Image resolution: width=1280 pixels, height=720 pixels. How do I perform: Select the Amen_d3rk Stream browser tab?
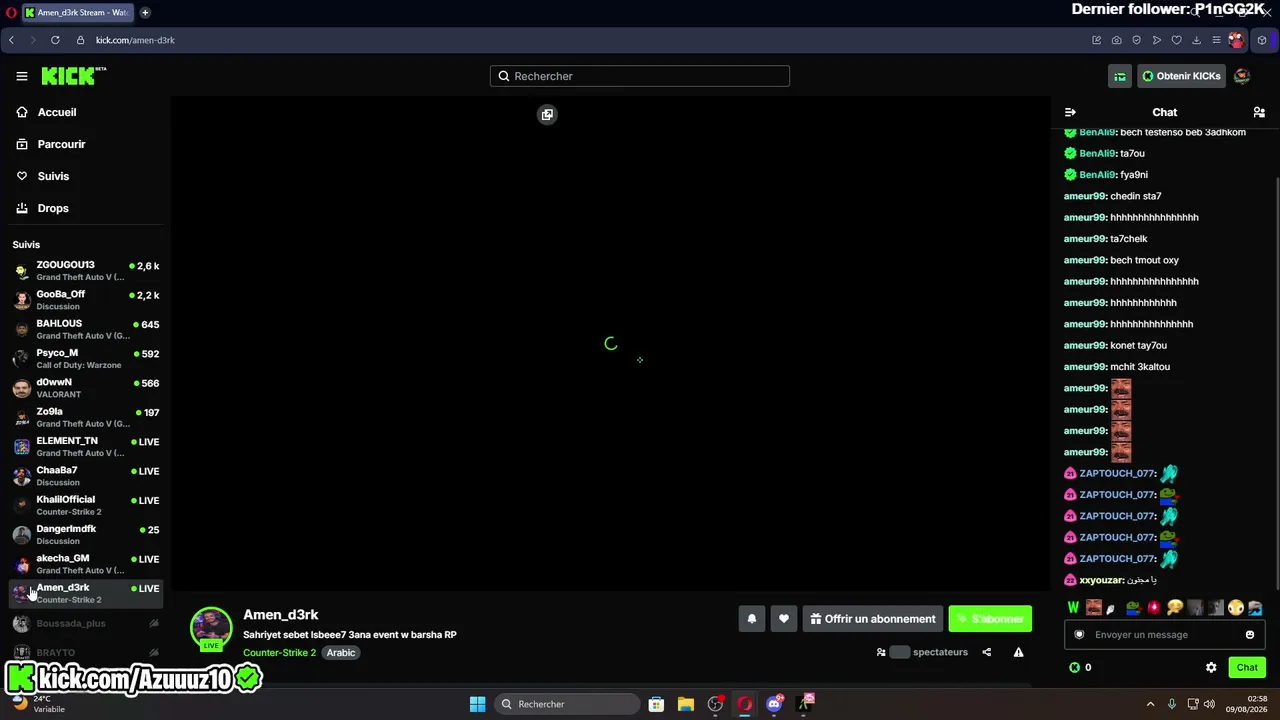pos(78,13)
